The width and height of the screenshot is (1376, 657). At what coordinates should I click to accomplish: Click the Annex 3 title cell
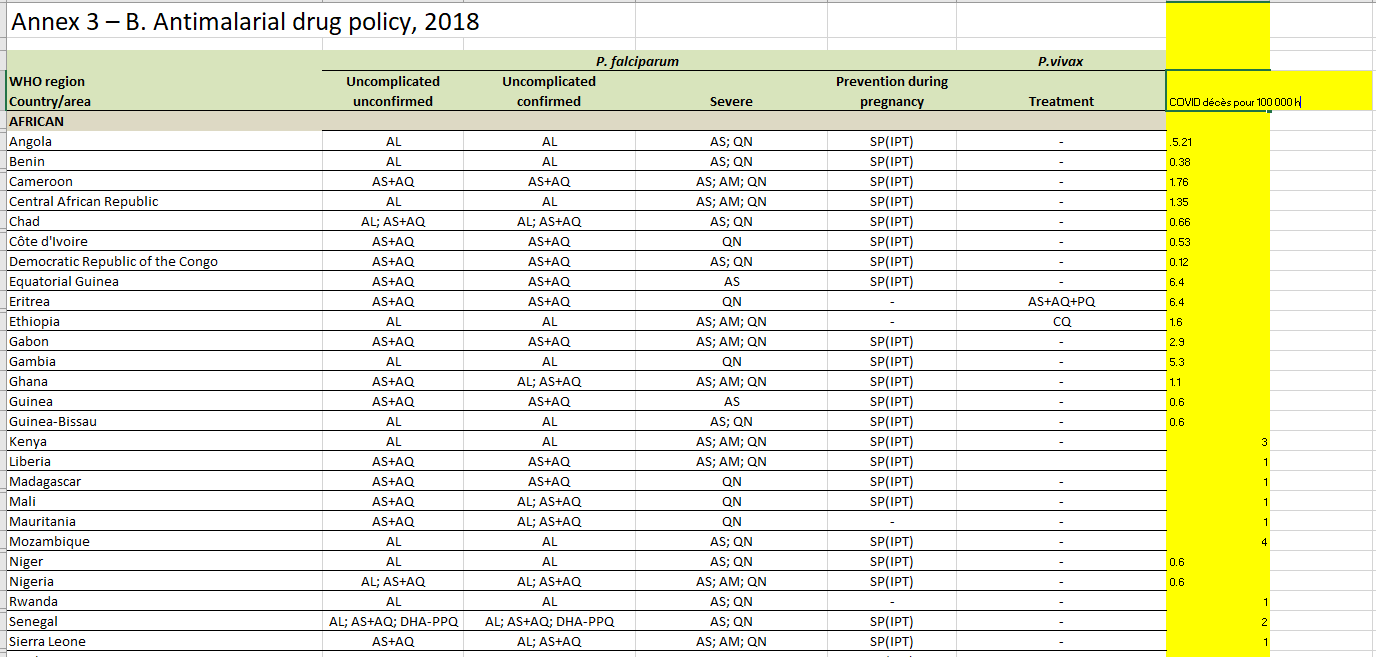[x=245, y=22]
